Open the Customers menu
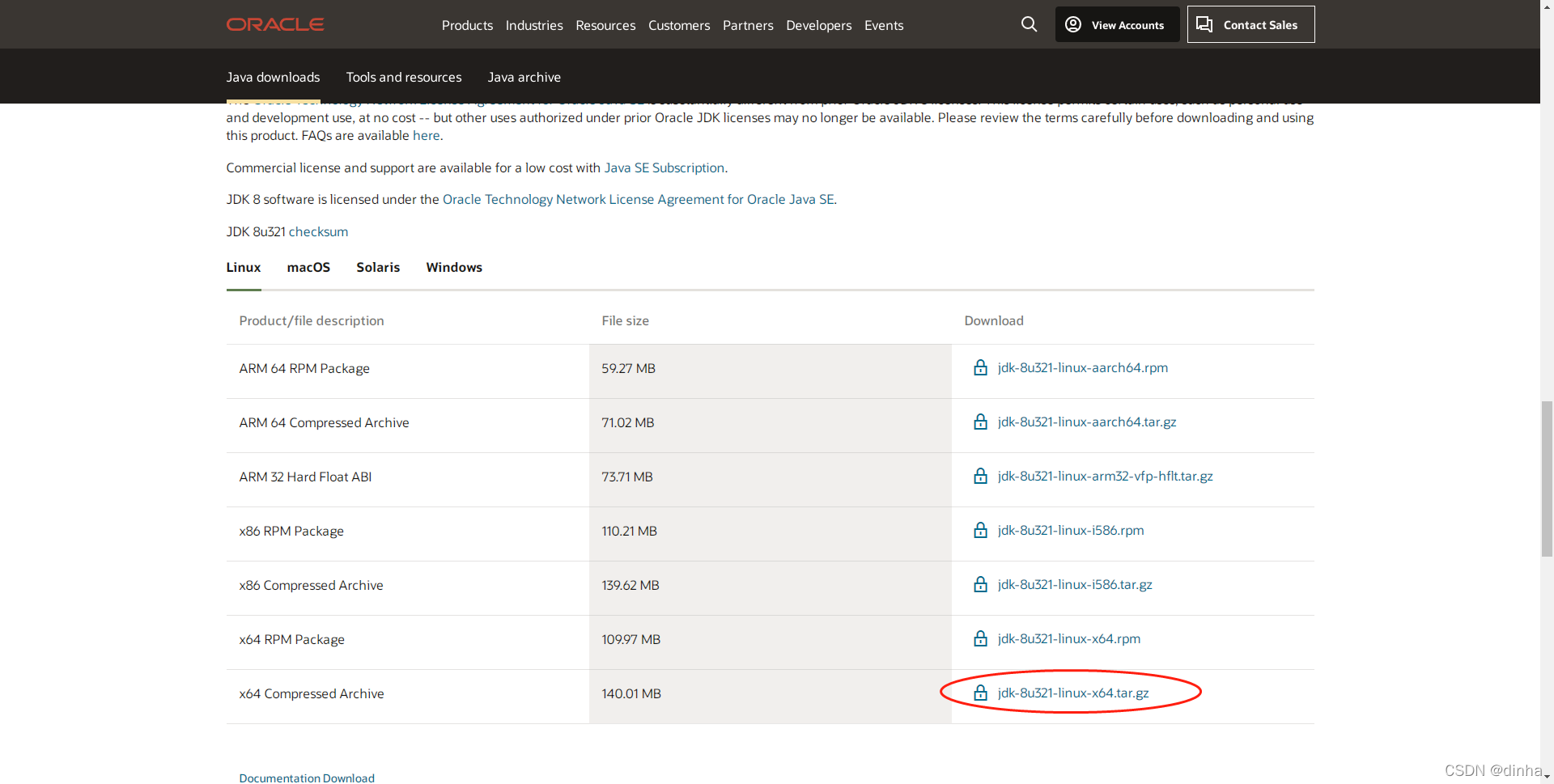 pos(679,25)
